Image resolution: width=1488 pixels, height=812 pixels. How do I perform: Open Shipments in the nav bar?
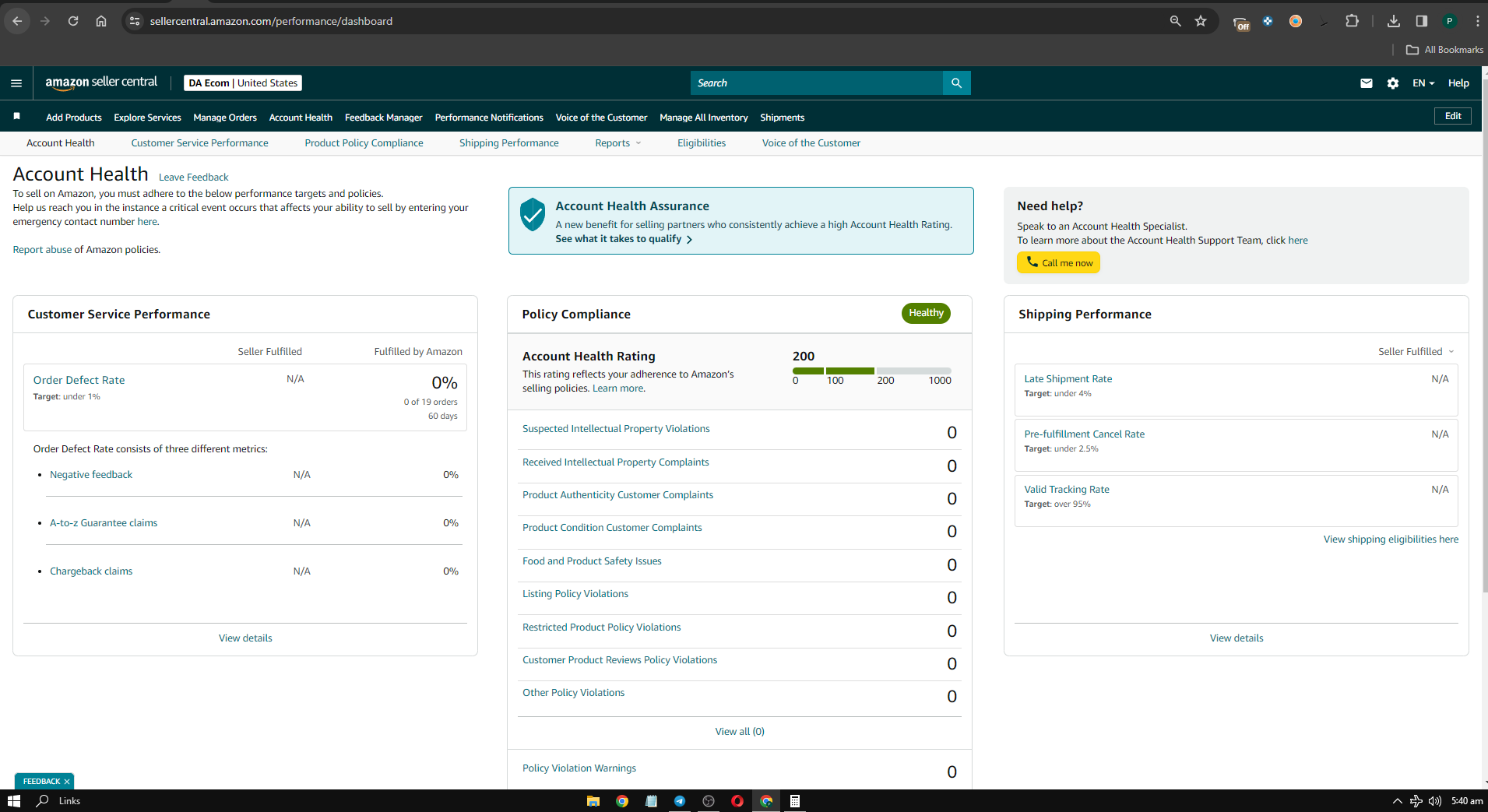782,118
